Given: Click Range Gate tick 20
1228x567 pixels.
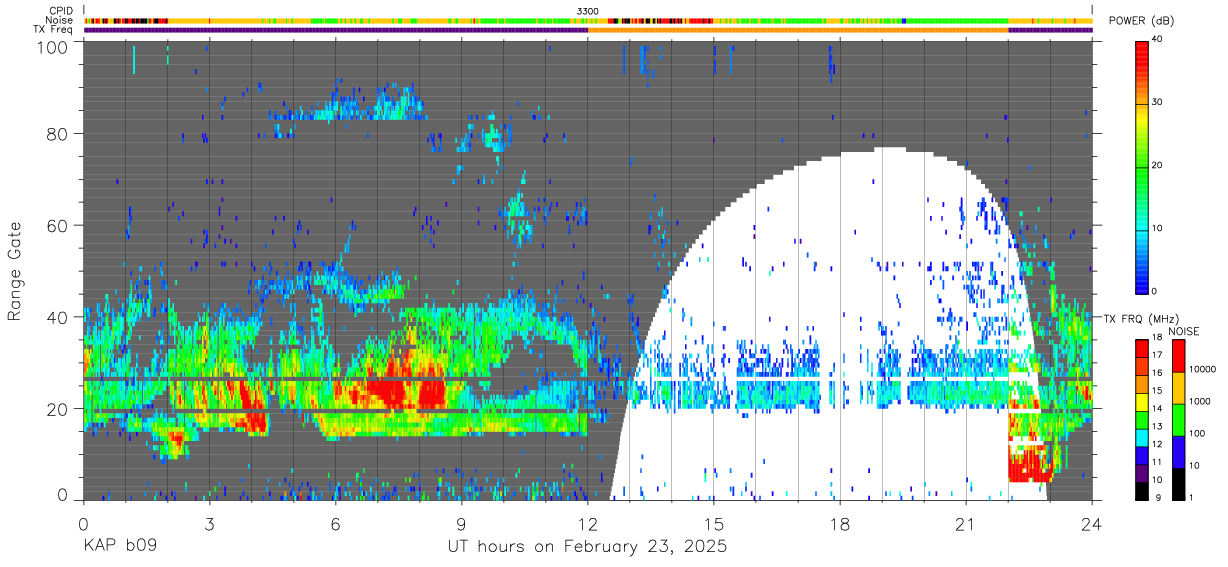Looking at the screenshot, I should coord(58,409).
